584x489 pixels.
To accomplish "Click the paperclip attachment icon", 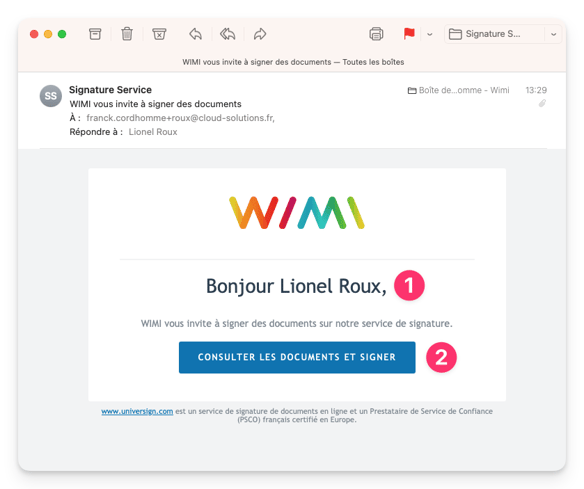I will pos(542,104).
